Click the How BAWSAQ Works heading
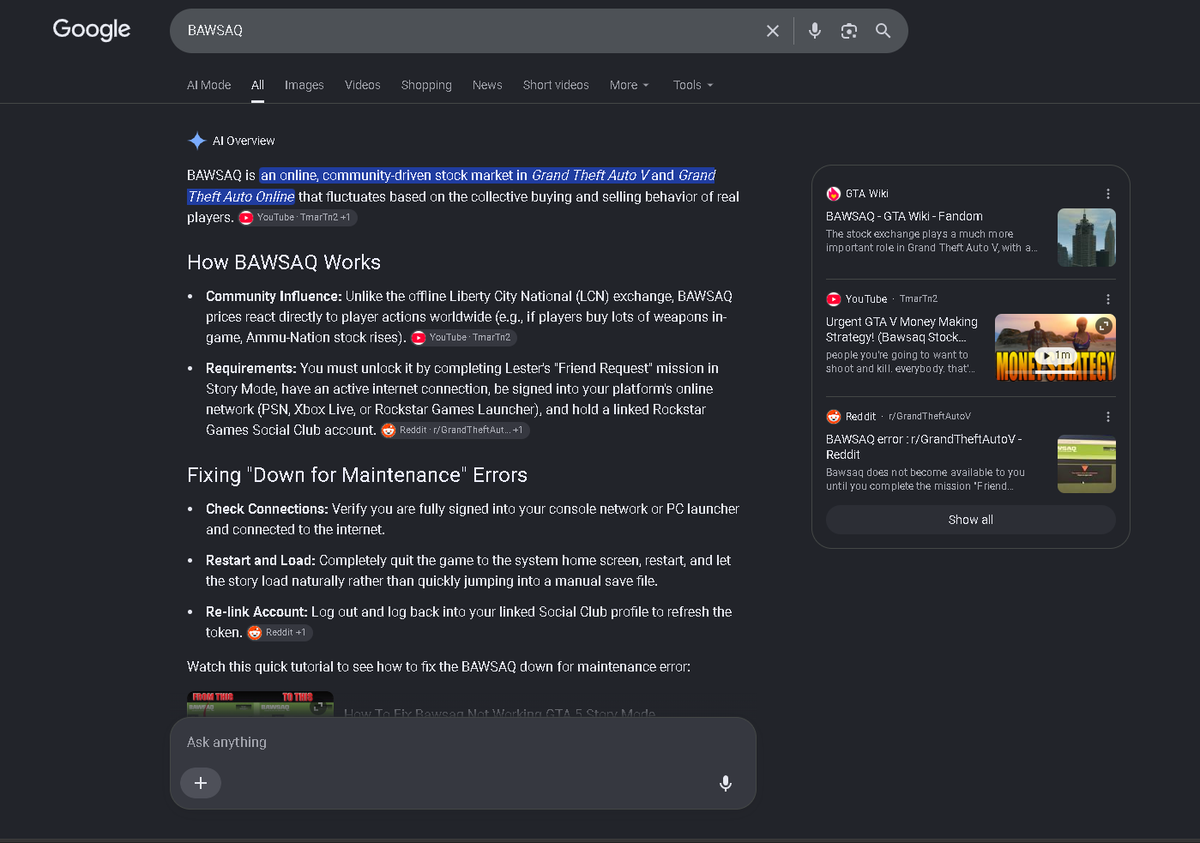This screenshot has height=843, width=1200. pyautogui.click(x=284, y=263)
